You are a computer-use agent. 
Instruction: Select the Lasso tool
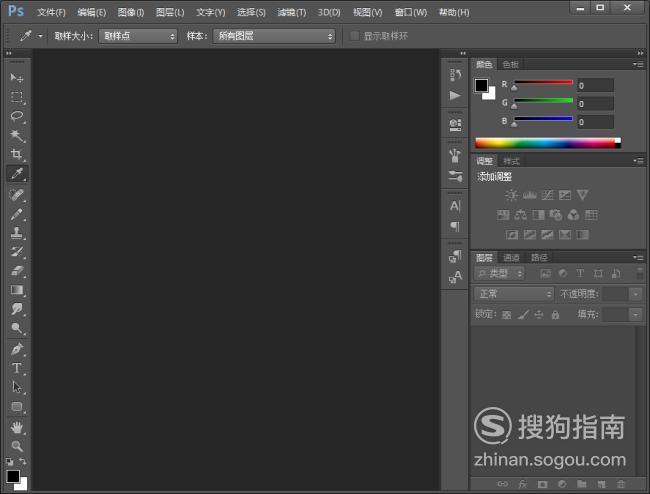[x=17, y=116]
